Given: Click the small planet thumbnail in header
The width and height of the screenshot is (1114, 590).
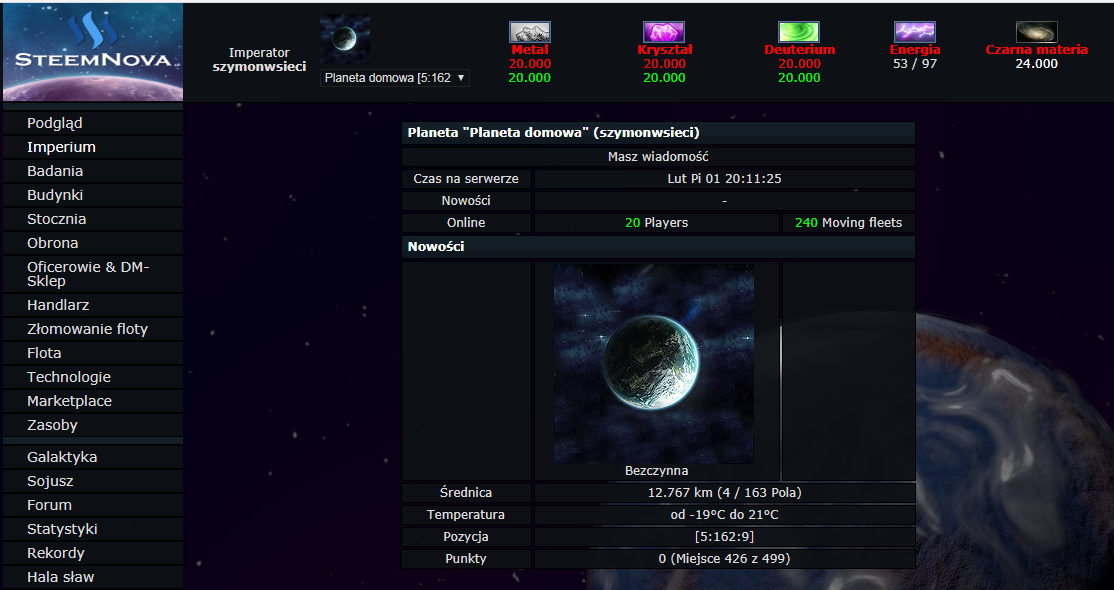Looking at the screenshot, I should point(345,40).
